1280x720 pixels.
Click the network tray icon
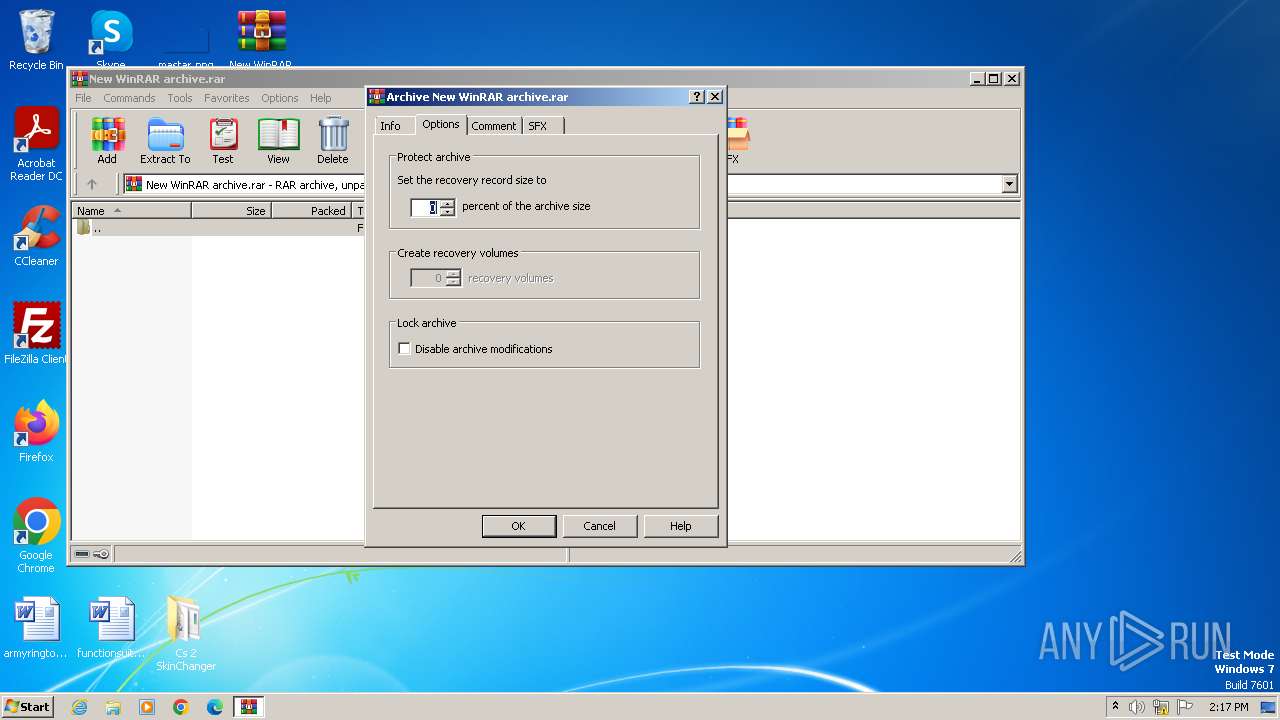(x=1161, y=707)
